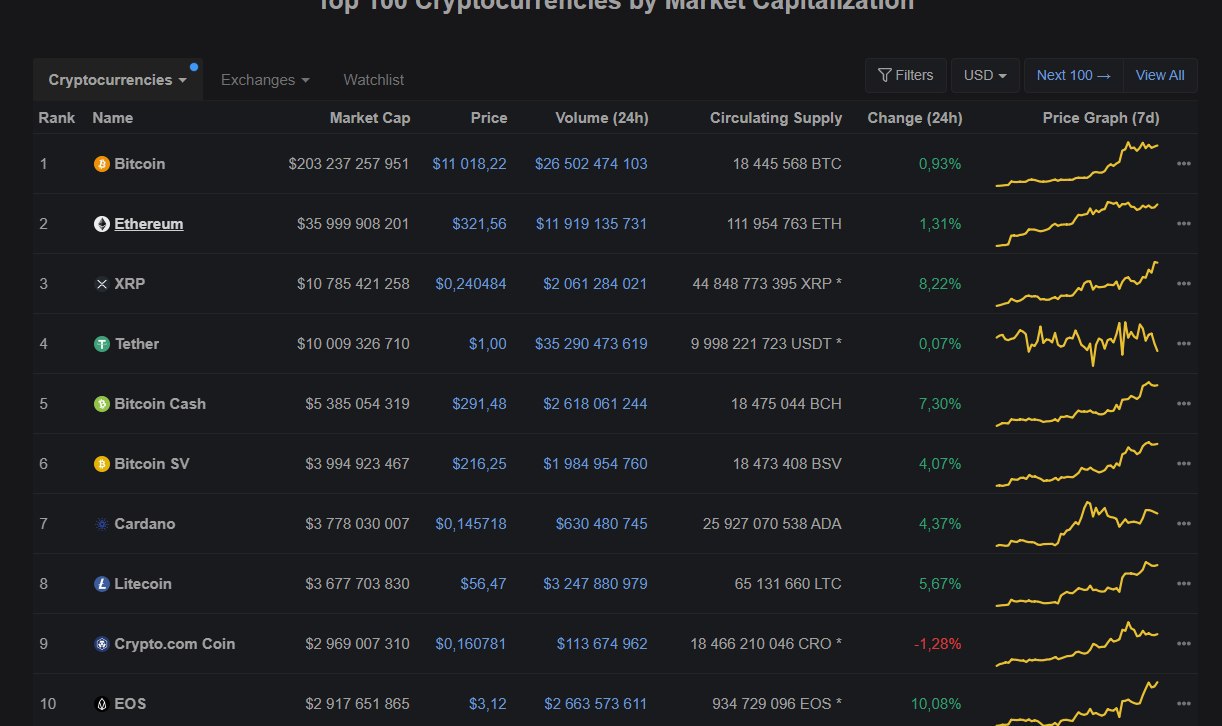Click the Ethereum logo icon
The image size is (1222, 726).
pos(101,224)
